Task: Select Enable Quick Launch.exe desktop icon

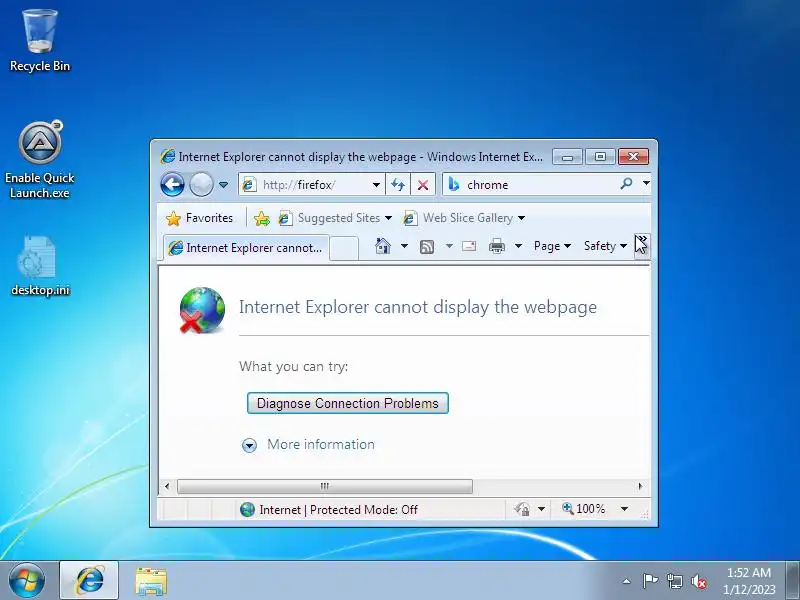Action: click(40, 160)
